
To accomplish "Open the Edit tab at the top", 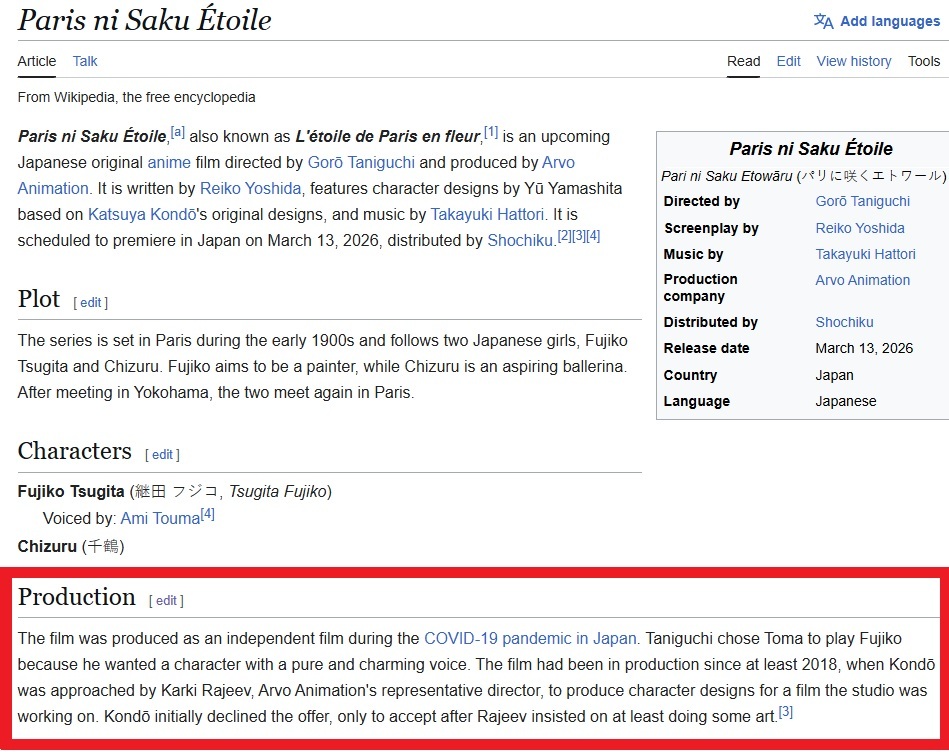I will pyautogui.click(x=788, y=61).
